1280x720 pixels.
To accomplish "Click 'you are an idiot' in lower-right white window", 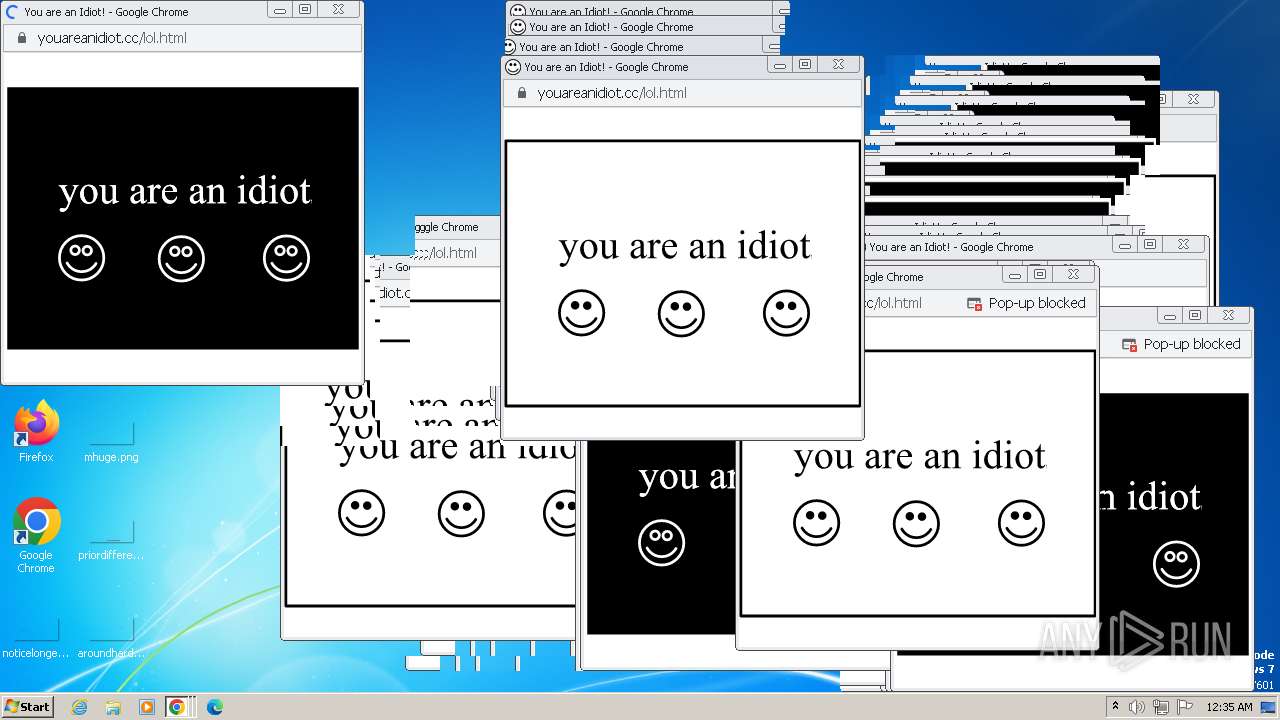I will coord(920,456).
